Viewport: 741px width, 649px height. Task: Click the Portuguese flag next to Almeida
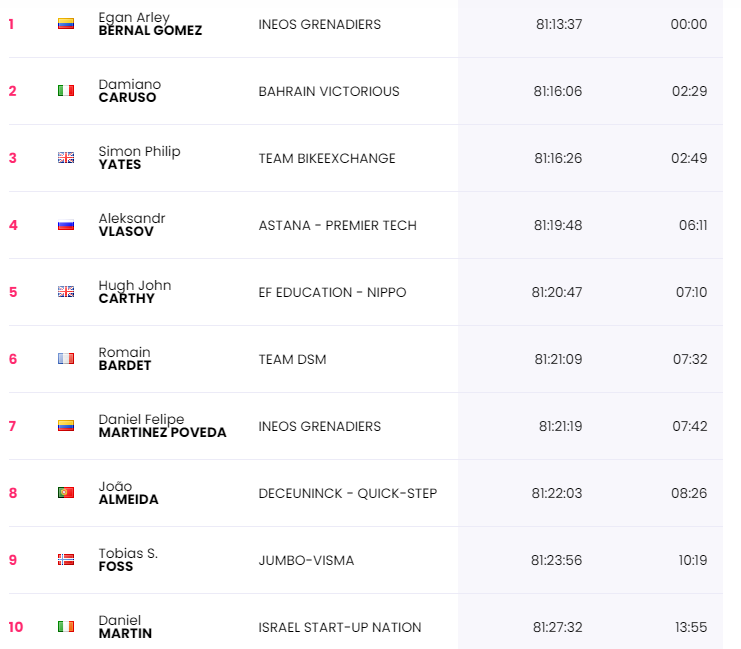click(66, 493)
